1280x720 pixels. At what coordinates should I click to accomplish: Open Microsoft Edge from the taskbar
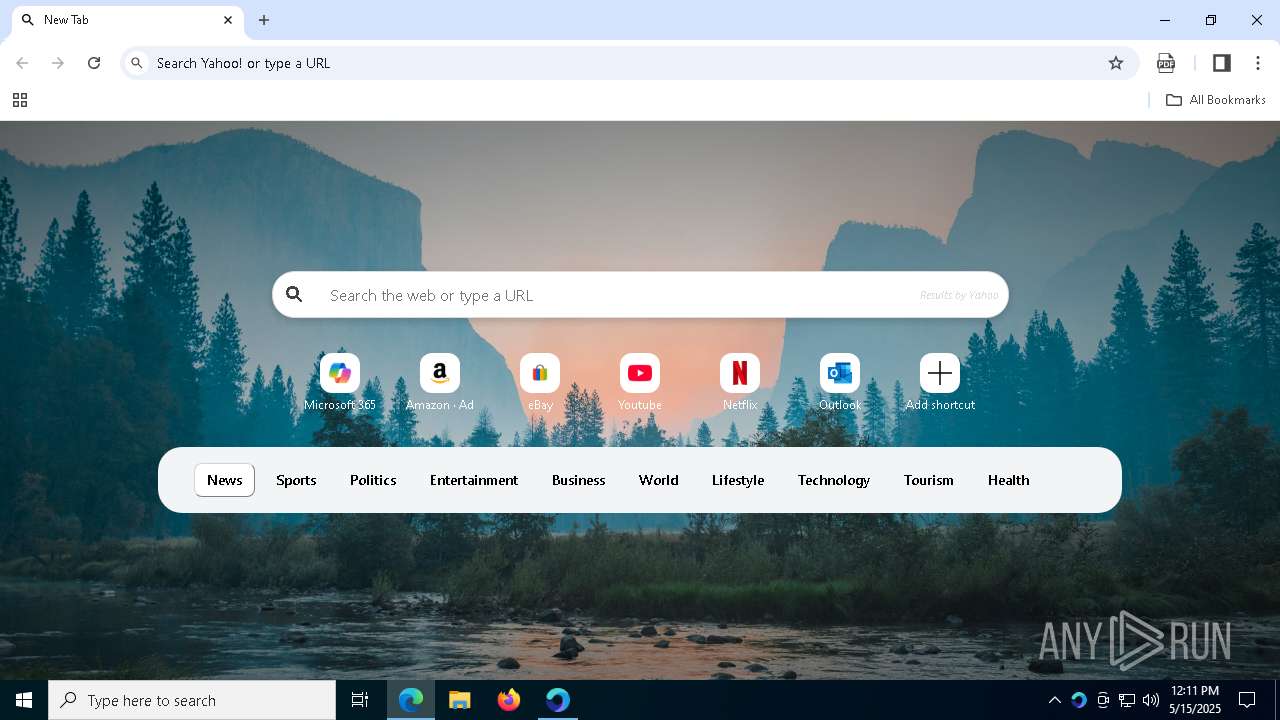pos(411,700)
